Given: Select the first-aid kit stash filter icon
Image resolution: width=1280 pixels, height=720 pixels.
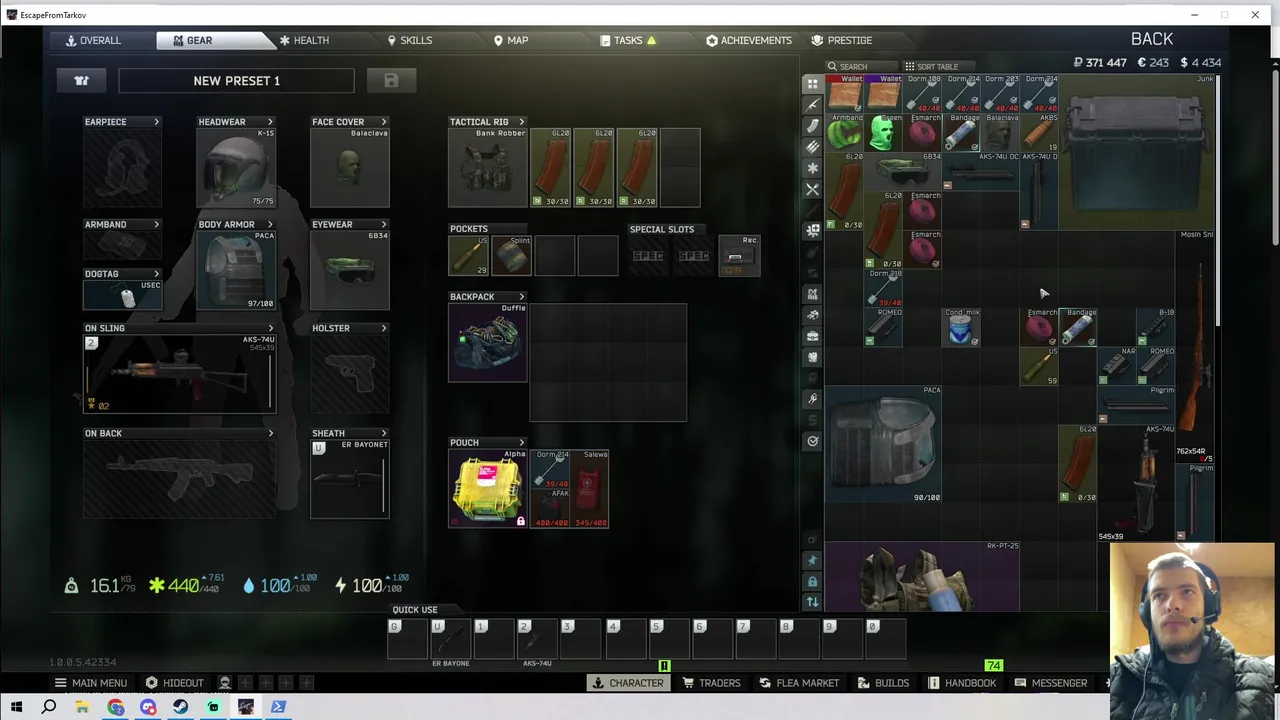Looking at the screenshot, I should click(x=813, y=230).
